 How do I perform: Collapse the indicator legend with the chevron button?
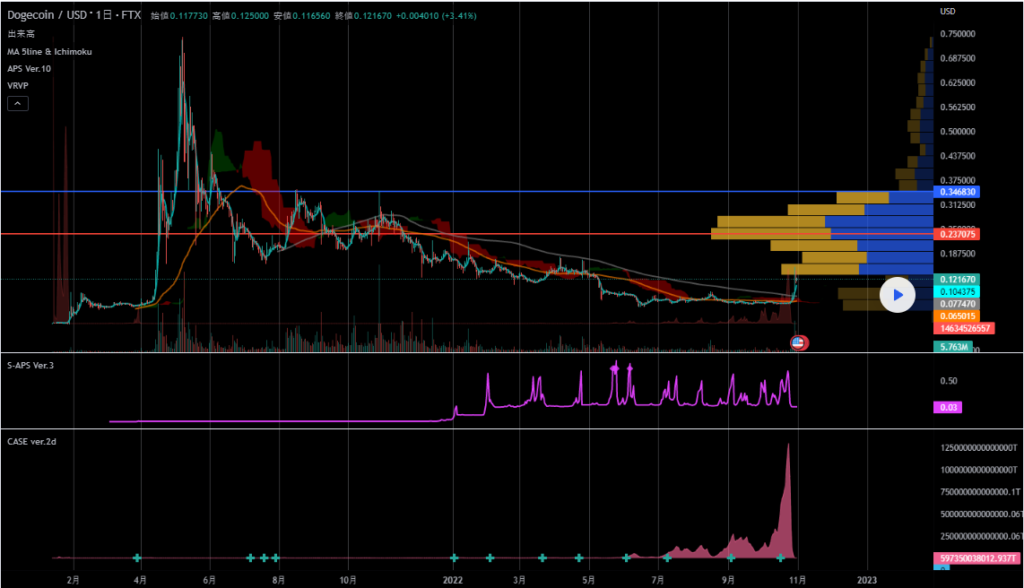click(19, 104)
